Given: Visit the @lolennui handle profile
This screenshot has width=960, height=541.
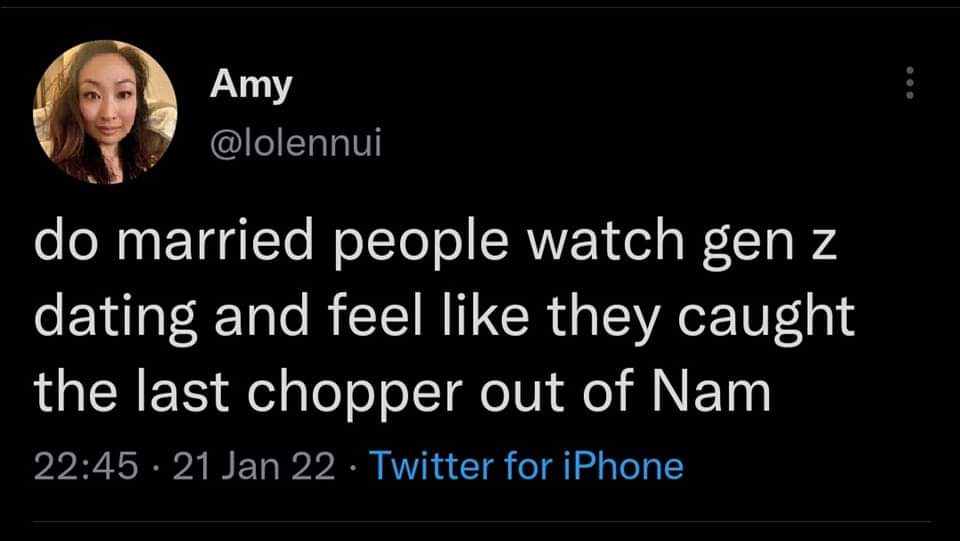Looking at the screenshot, I should pos(295,148).
